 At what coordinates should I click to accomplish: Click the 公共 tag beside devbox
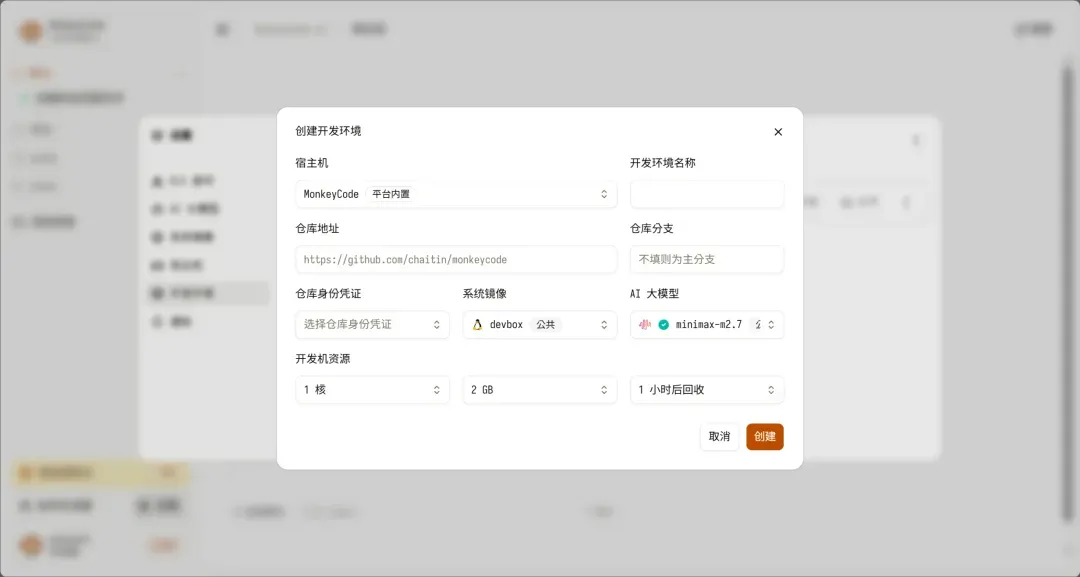(546, 324)
